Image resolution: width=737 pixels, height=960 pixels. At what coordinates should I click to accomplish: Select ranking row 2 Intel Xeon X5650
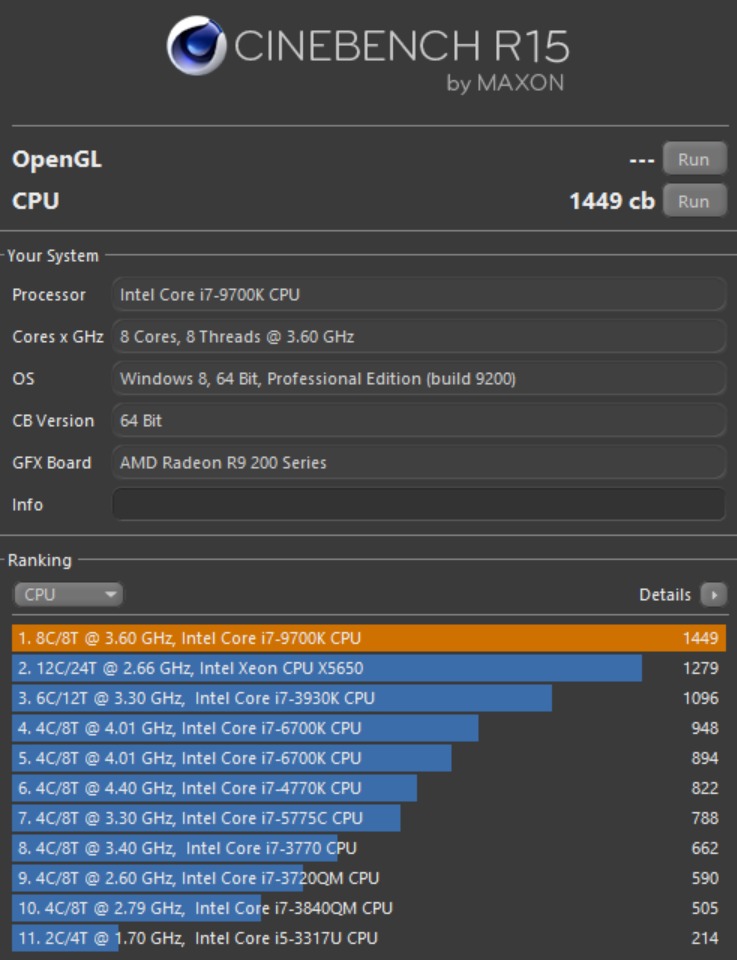(368, 668)
